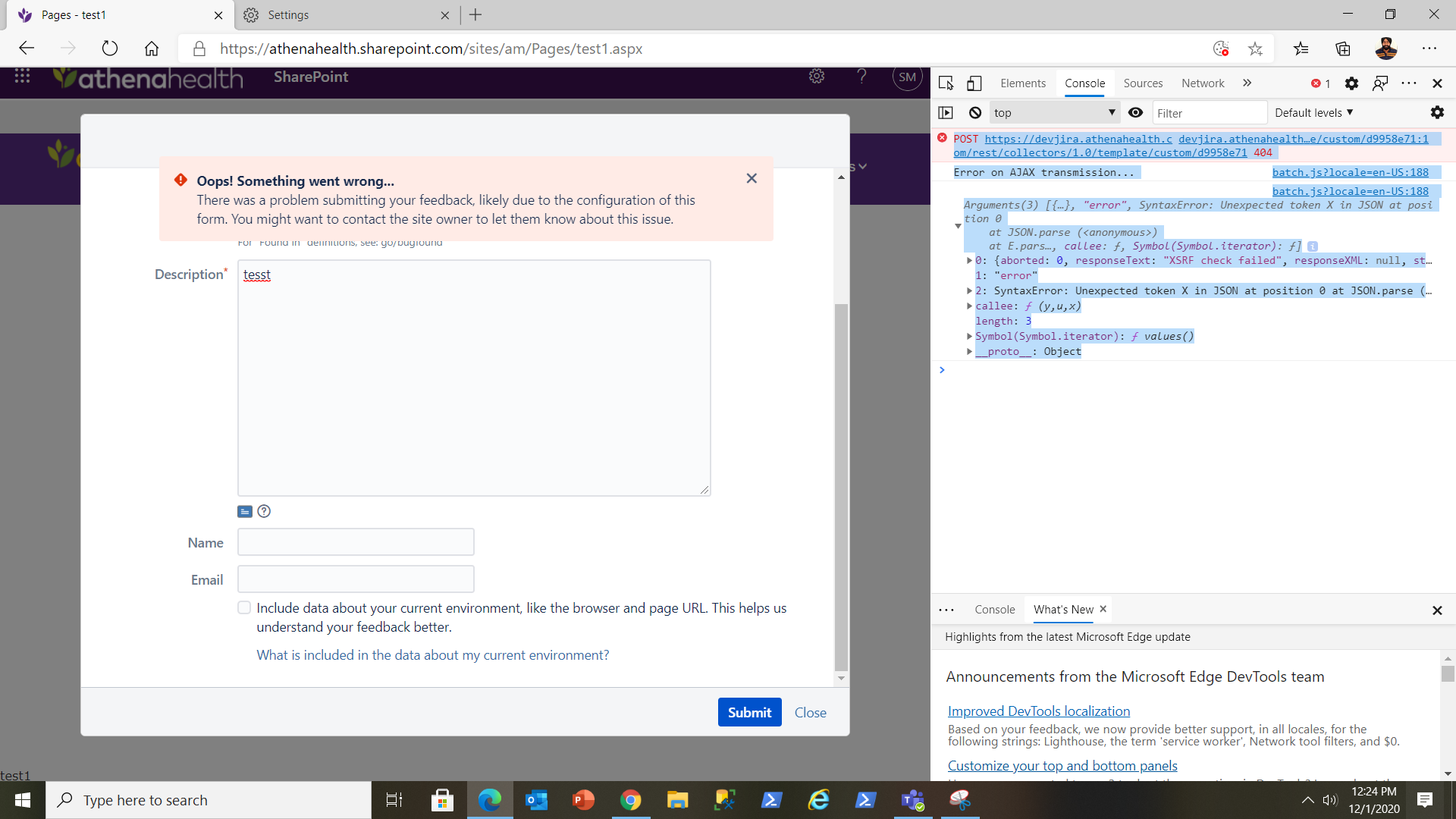This screenshot has width=1456, height=819.
Task: Show the console sidebar
Action: point(946,112)
